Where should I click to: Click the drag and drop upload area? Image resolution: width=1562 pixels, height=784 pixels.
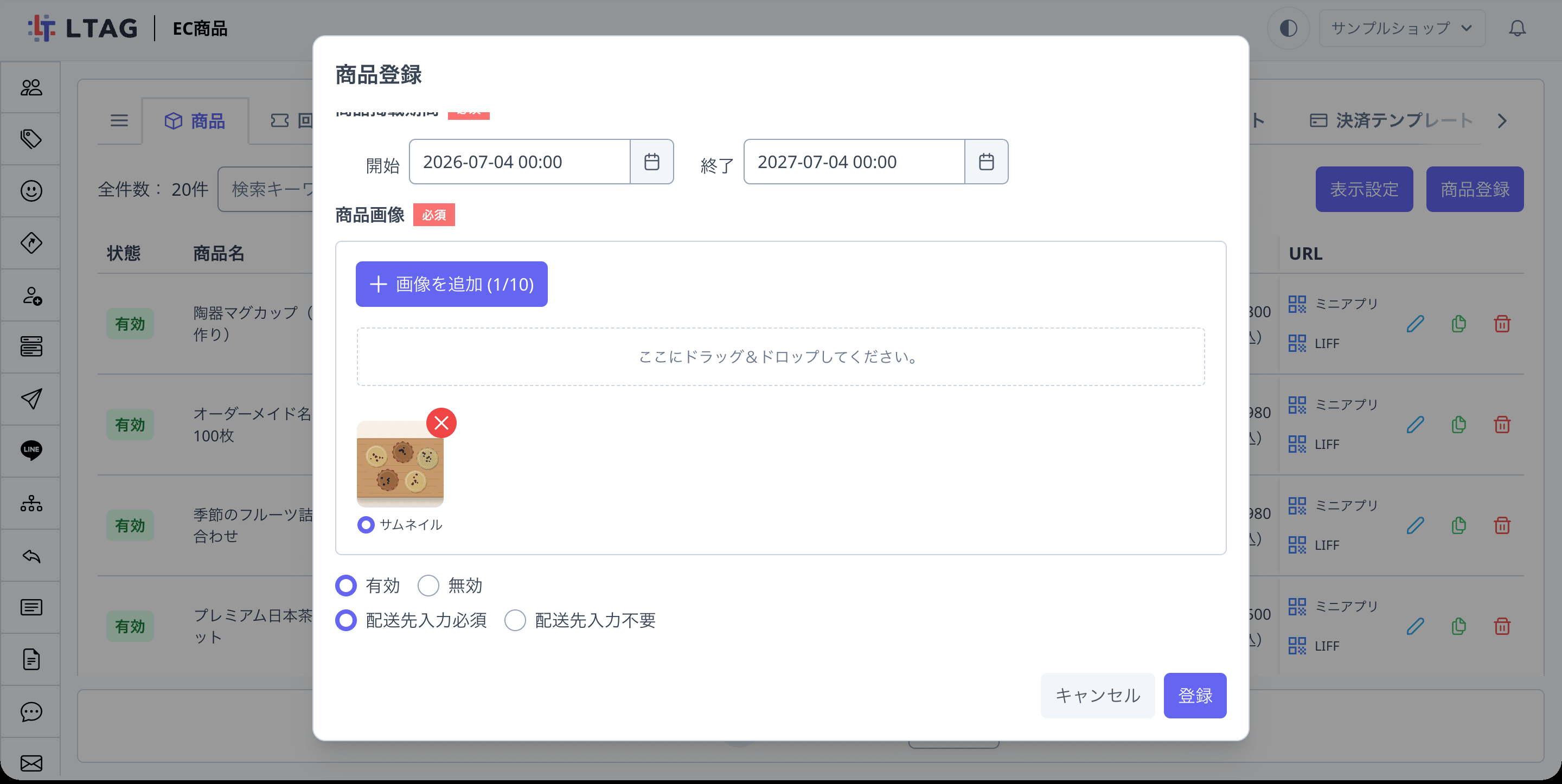click(780, 357)
